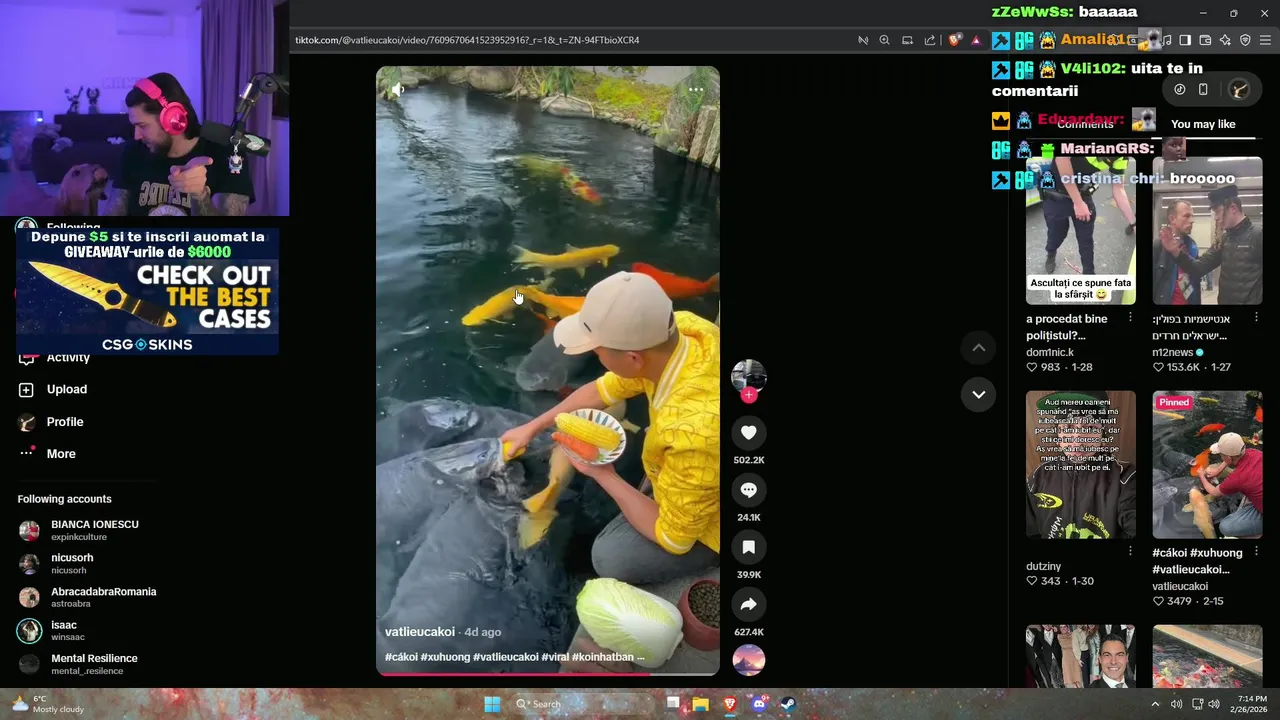Open the Windows Start menu

tap(492, 704)
